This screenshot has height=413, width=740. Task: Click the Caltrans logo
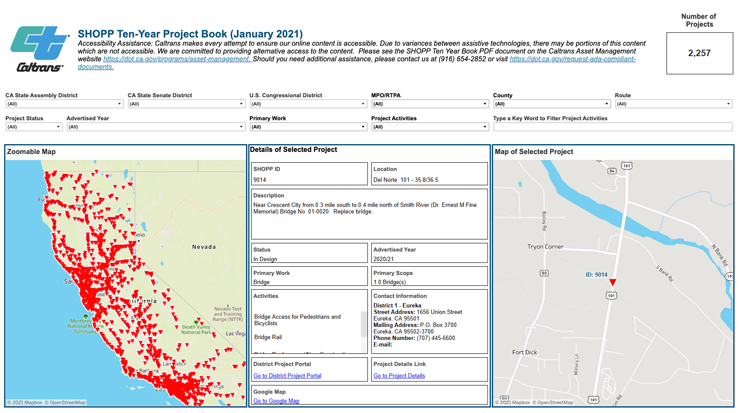39,49
